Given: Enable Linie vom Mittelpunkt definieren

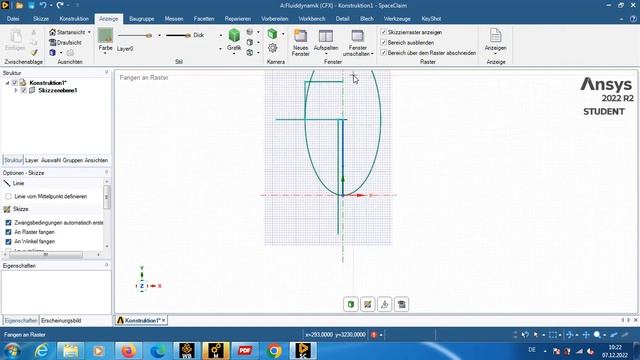Looking at the screenshot, I should [8, 196].
